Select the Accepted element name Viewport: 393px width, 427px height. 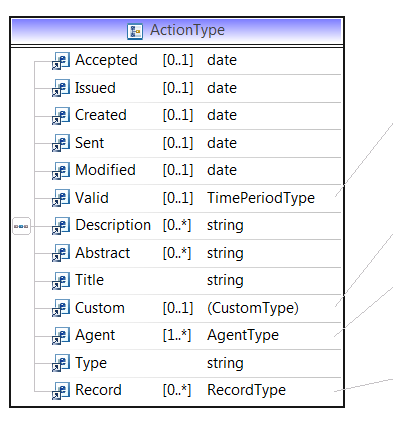coord(106,60)
